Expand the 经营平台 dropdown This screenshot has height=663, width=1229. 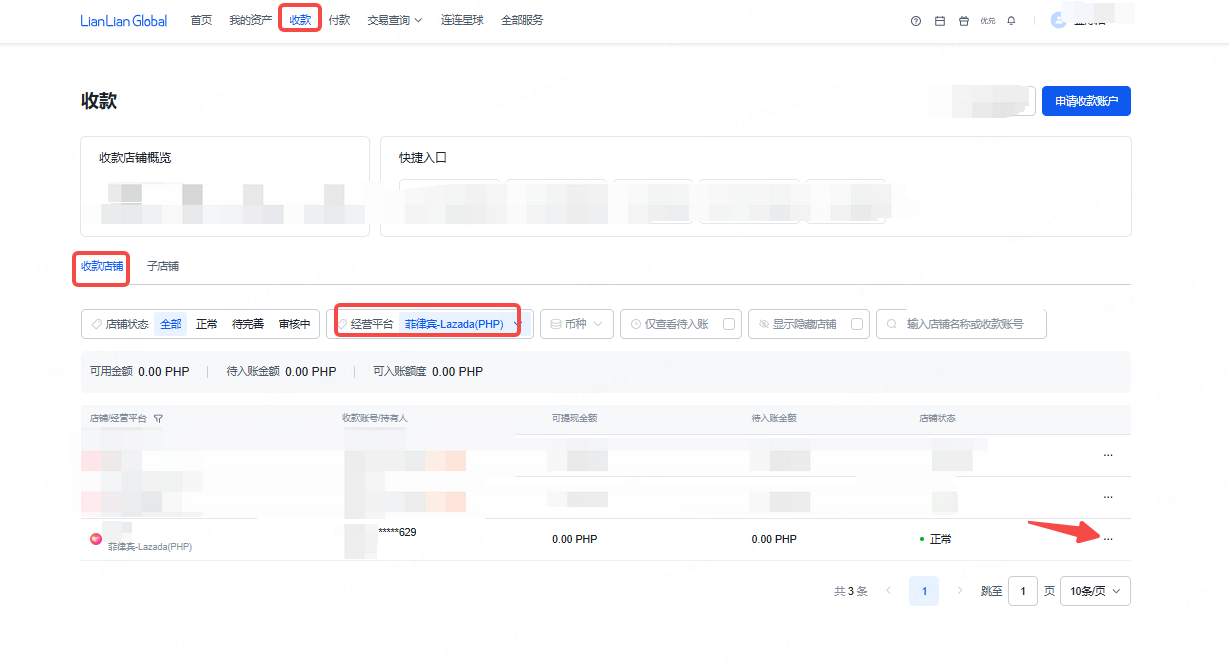[429, 324]
